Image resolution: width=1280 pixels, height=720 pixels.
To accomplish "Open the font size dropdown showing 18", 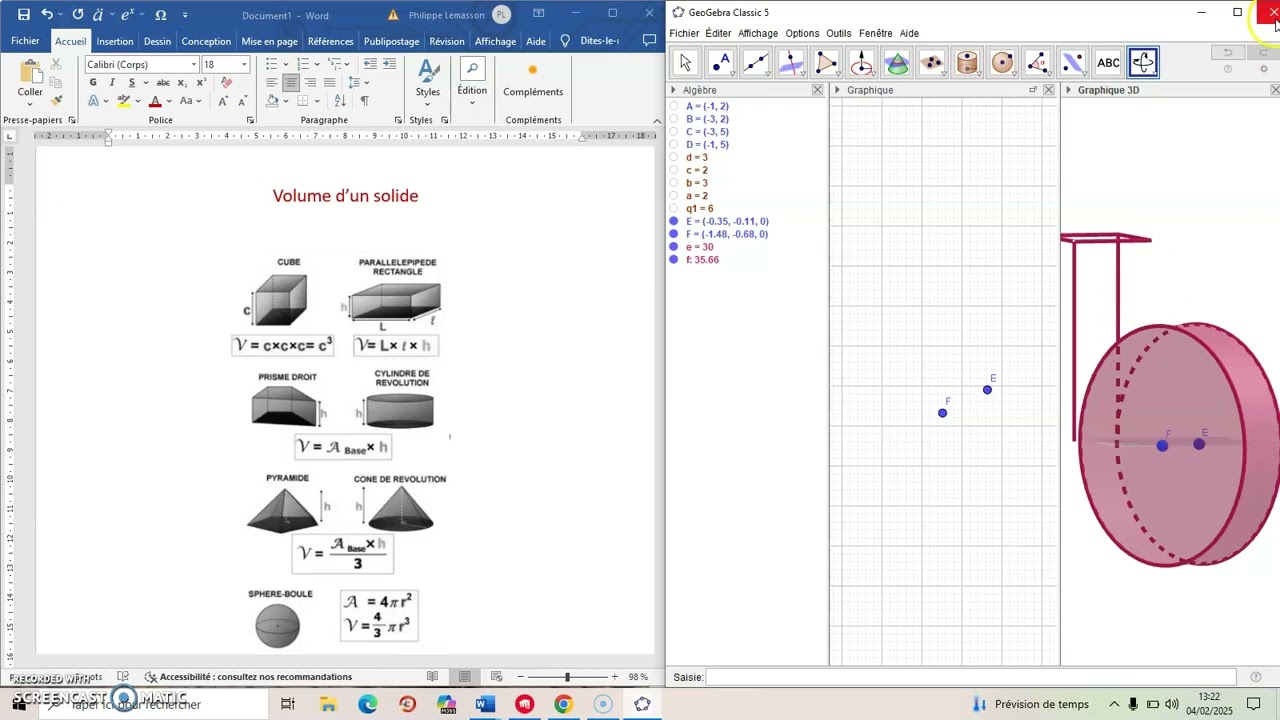I will [x=243, y=65].
